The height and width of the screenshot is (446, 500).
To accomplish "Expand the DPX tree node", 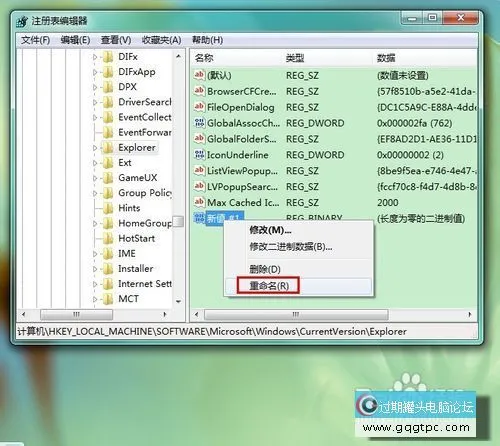I will 95,87.
